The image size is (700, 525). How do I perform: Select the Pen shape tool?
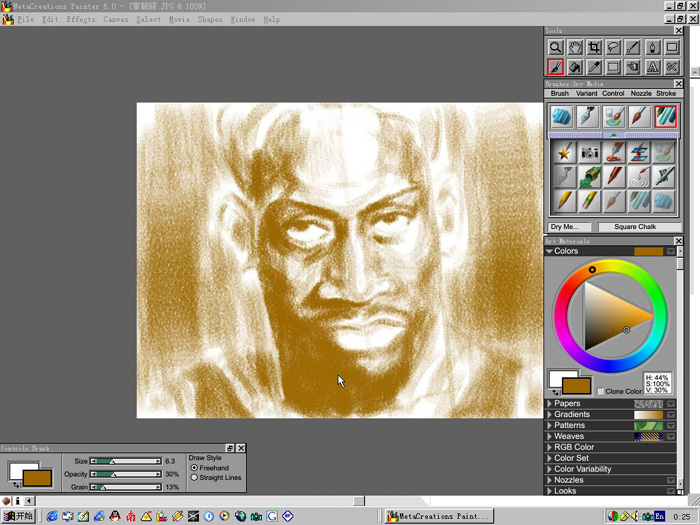click(x=652, y=47)
